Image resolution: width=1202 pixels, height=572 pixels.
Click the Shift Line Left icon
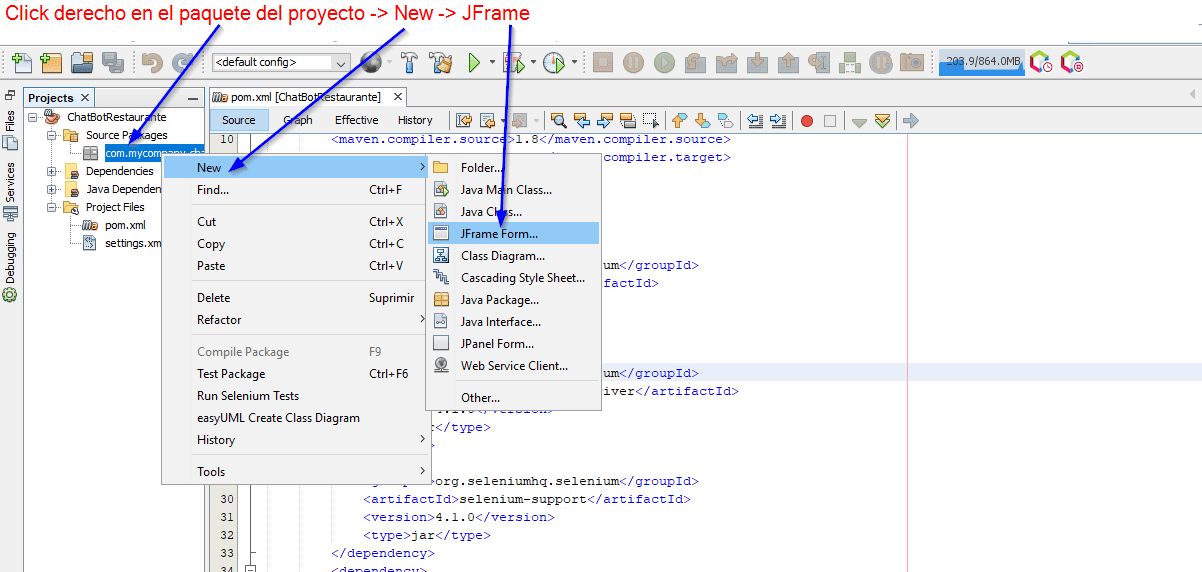[755, 120]
